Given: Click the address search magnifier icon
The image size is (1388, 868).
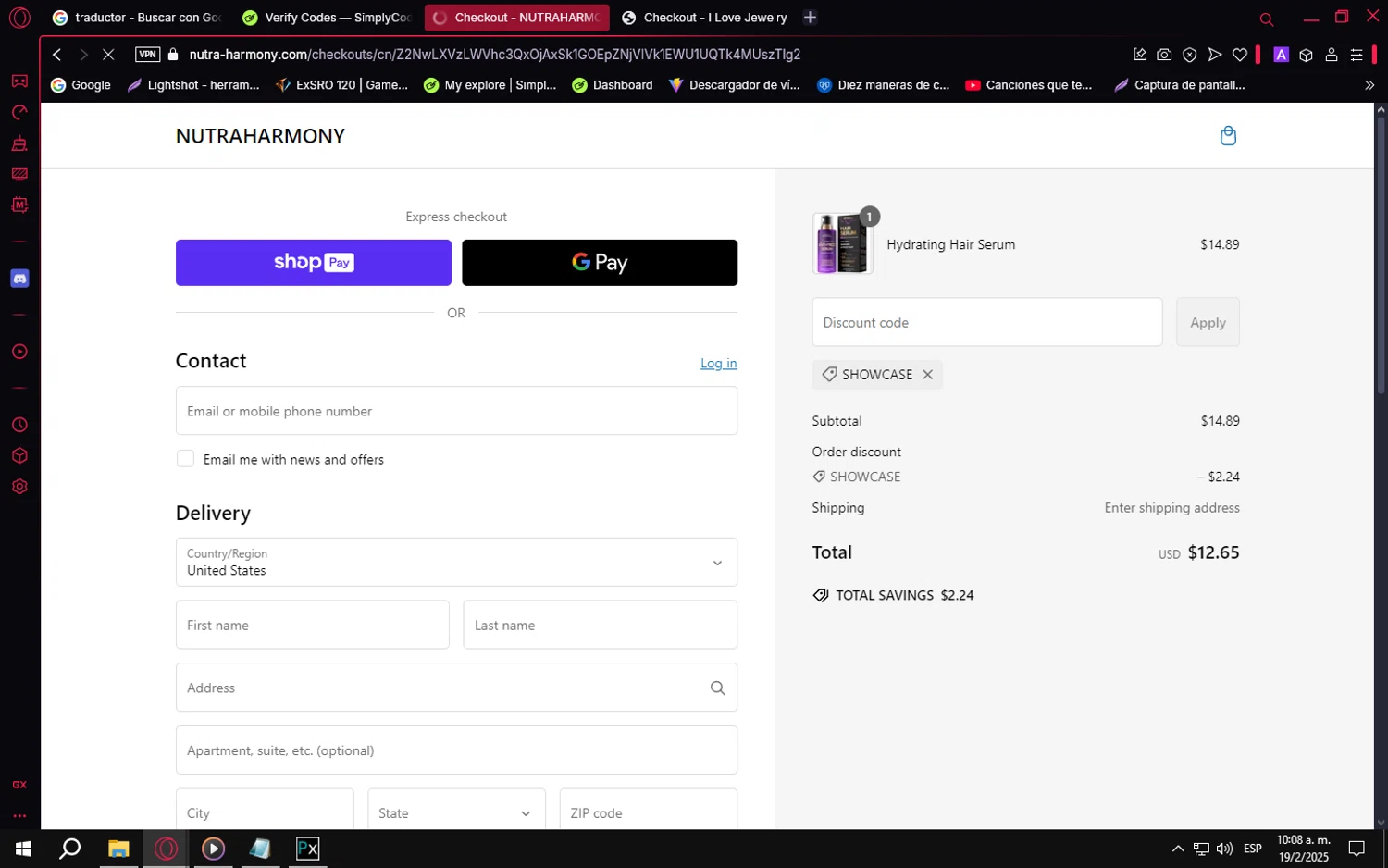Looking at the screenshot, I should coord(717,688).
